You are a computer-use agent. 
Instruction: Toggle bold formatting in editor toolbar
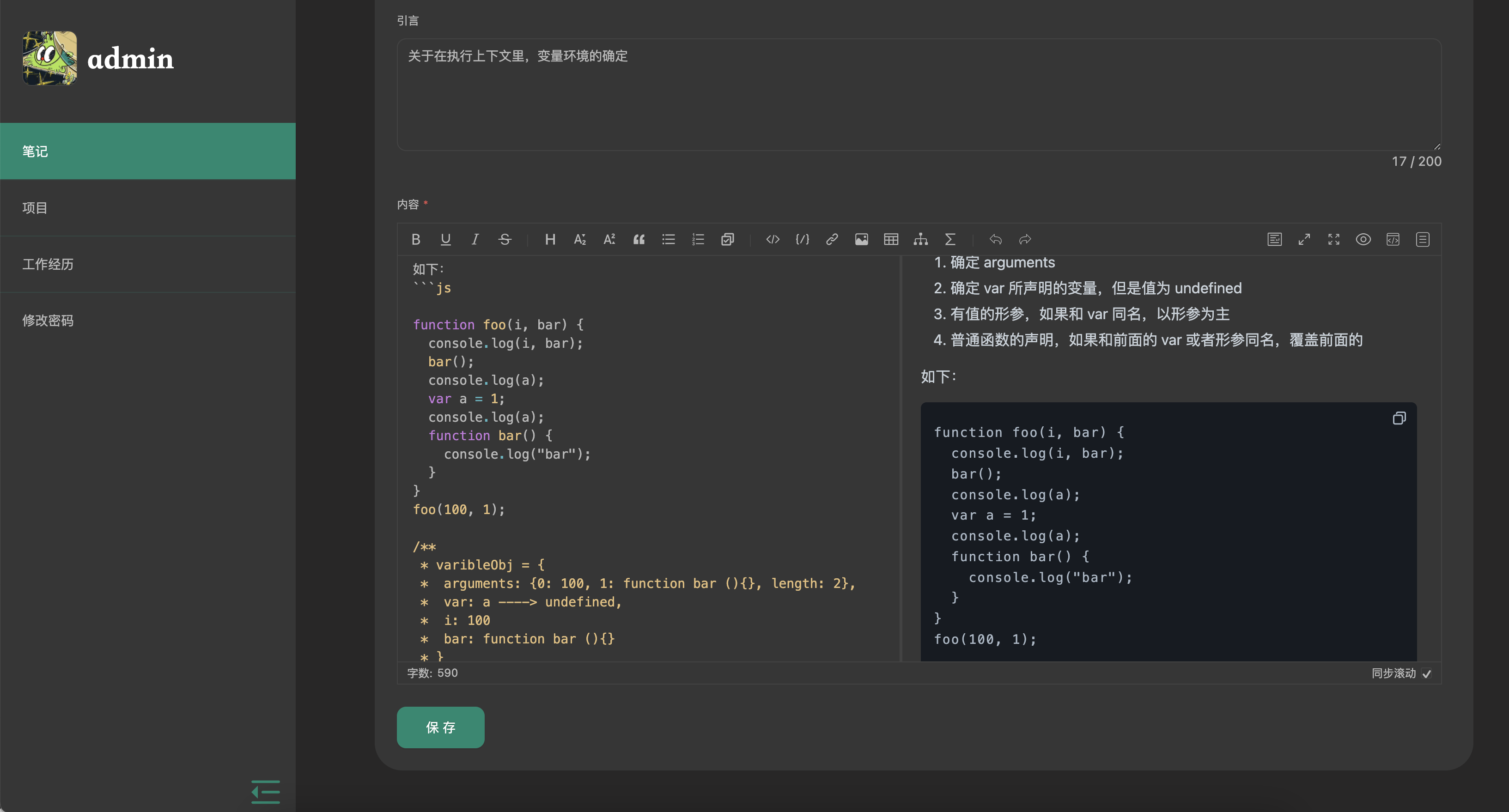416,239
